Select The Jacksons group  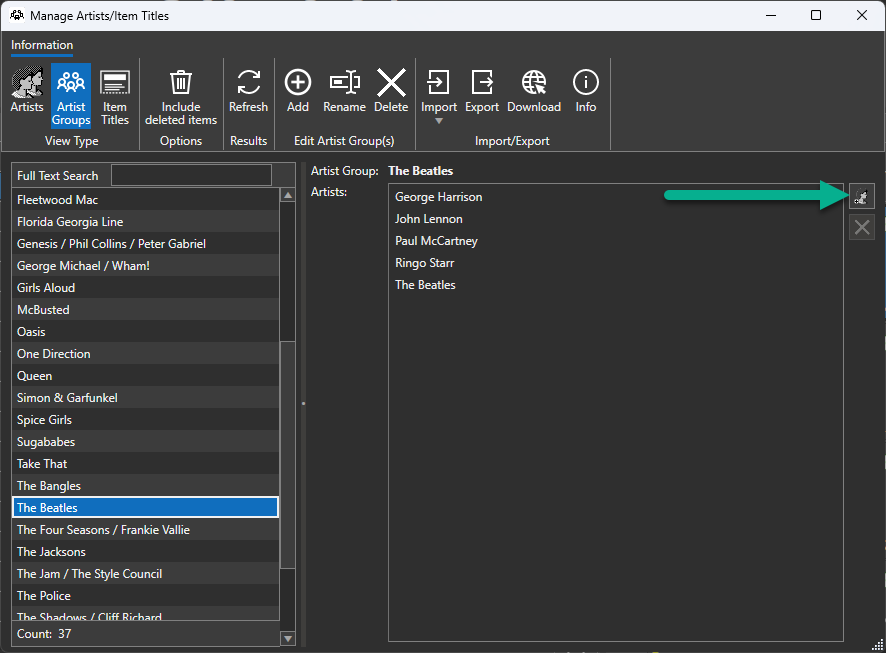tap(145, 552)
